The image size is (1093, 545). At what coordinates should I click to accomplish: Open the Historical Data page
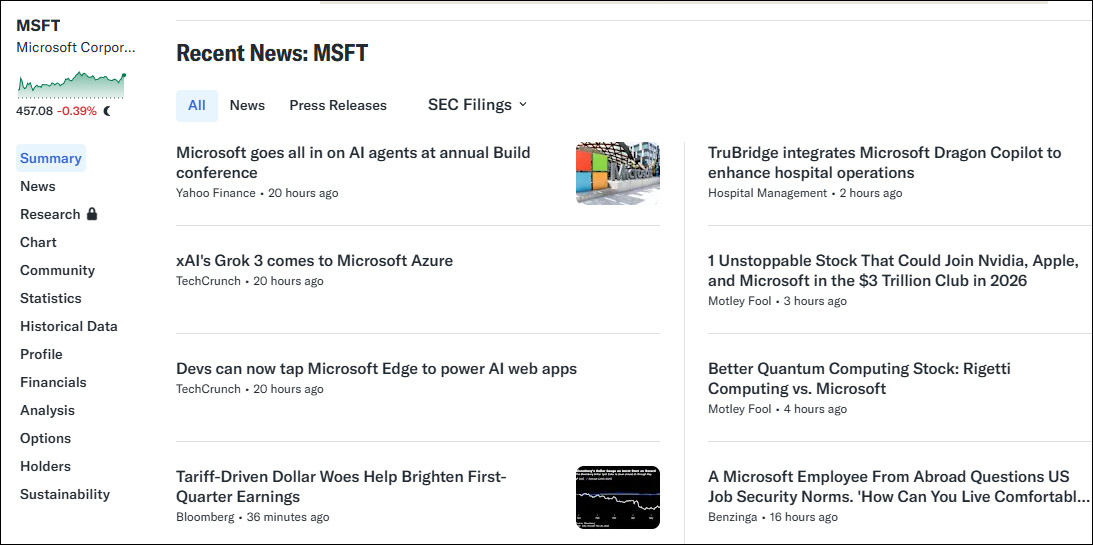click(x=69, y=326)
